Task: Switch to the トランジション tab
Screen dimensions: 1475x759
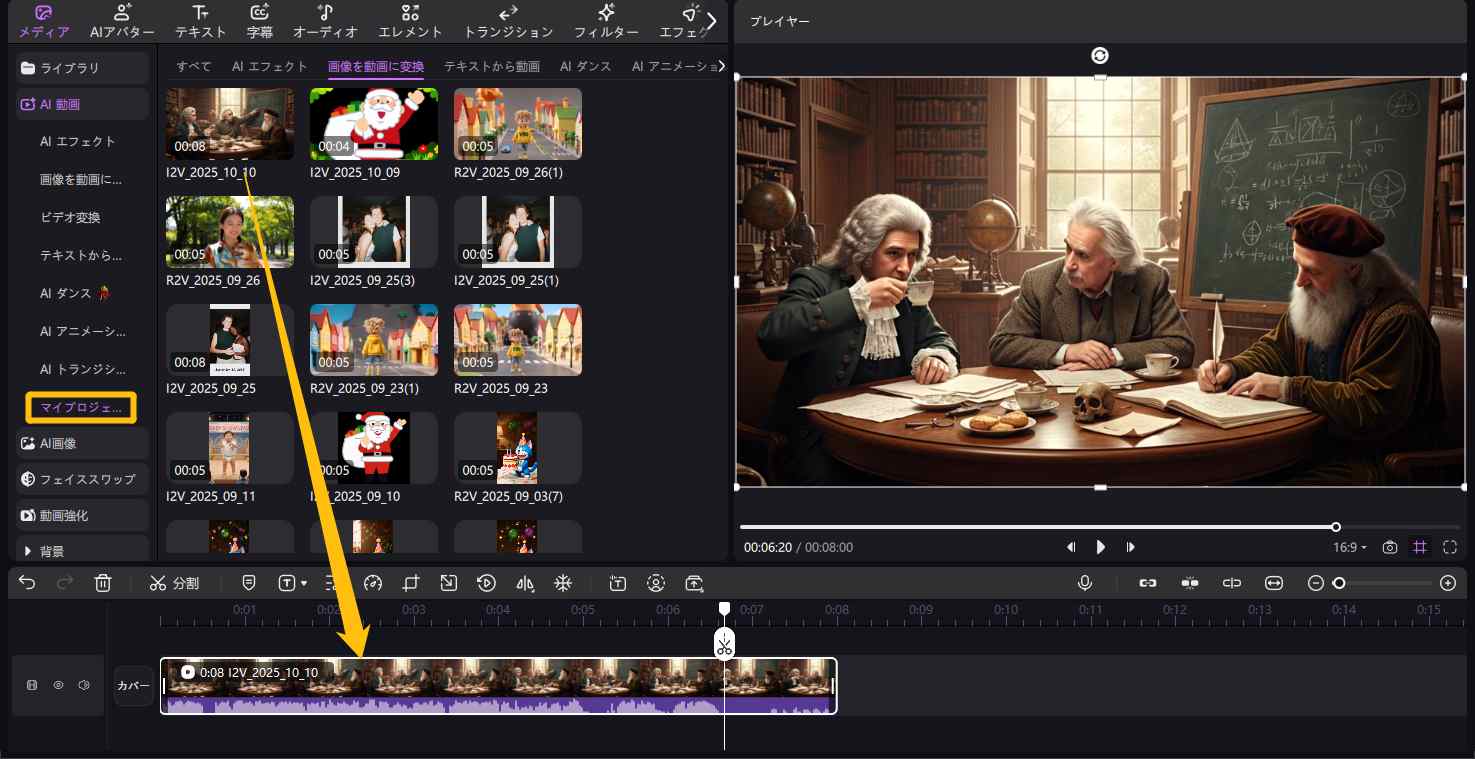Action: pos(508,21)
